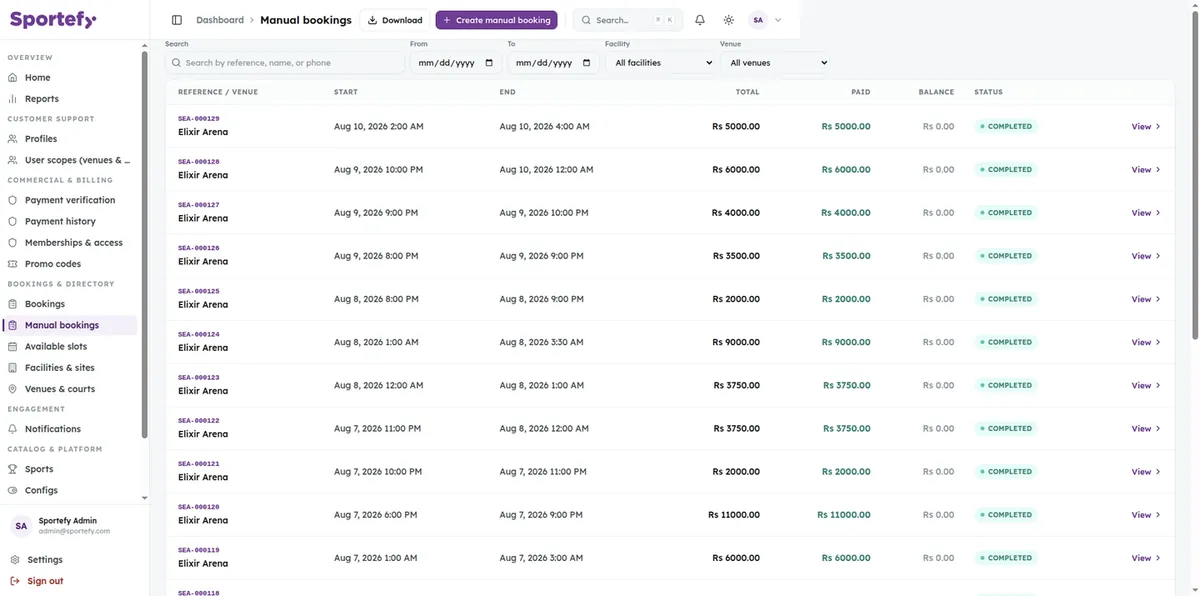Viewport: 1200px width, 596px height.
Task: Go to Dashboard breadcrumb link
Action: (x=220, y=20)
